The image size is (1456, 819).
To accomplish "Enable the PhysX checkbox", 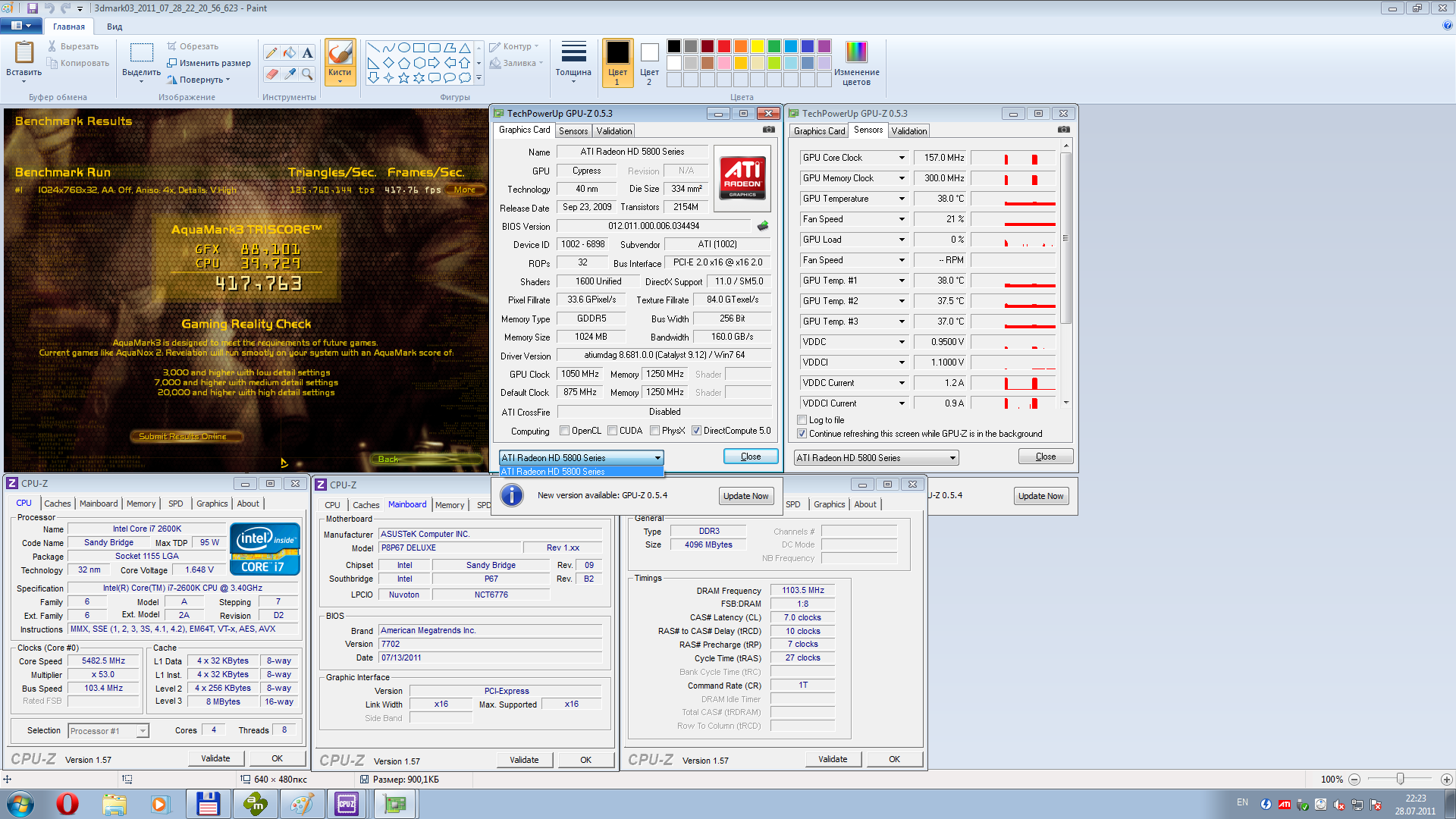I will pos(654,431).
